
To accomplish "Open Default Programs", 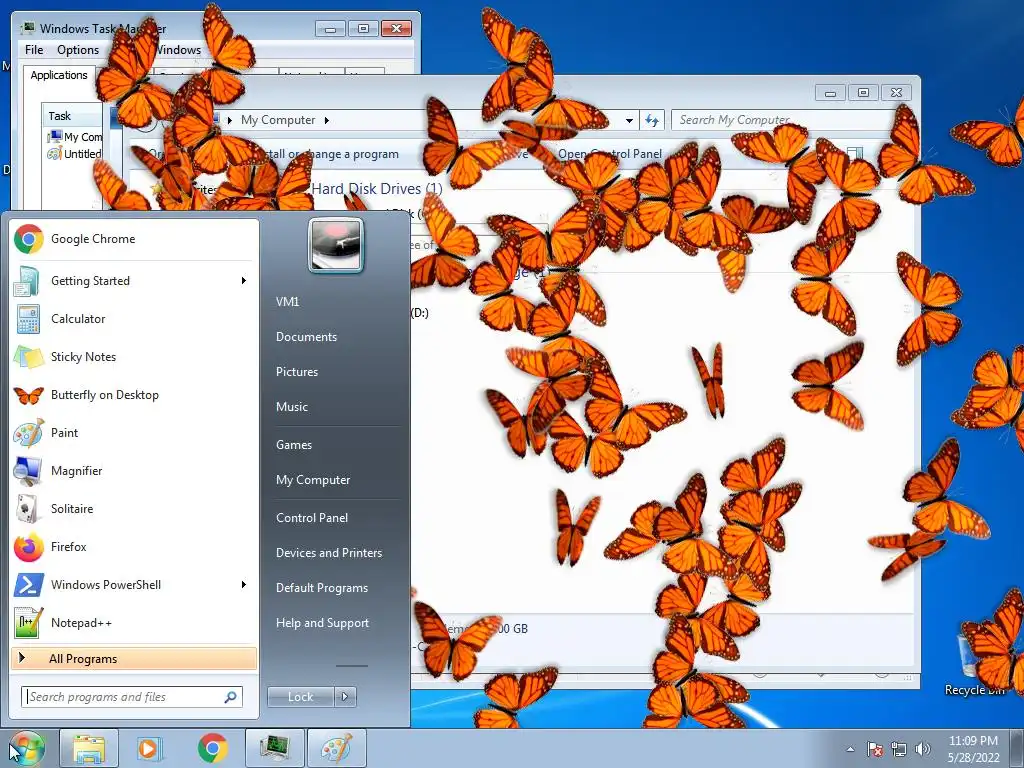I will tap(322, 588).
